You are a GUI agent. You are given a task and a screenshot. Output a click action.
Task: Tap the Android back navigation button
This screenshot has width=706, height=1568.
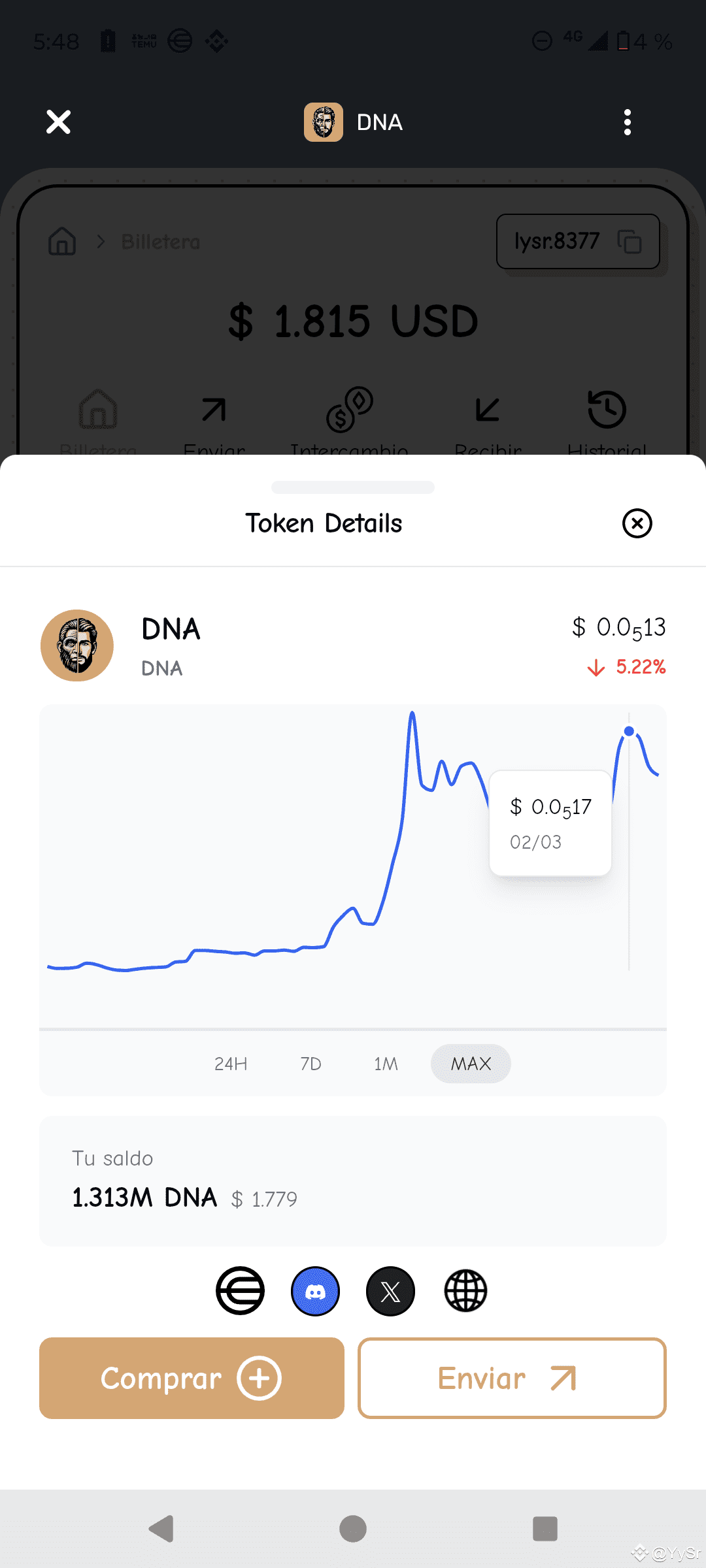(x=161, y=1529)
